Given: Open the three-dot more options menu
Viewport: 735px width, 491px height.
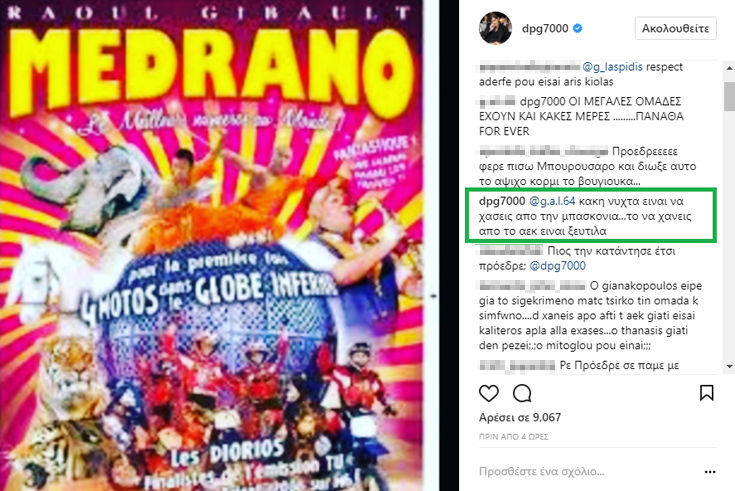Looking at the screenshot, I should [x=710, y=472].
